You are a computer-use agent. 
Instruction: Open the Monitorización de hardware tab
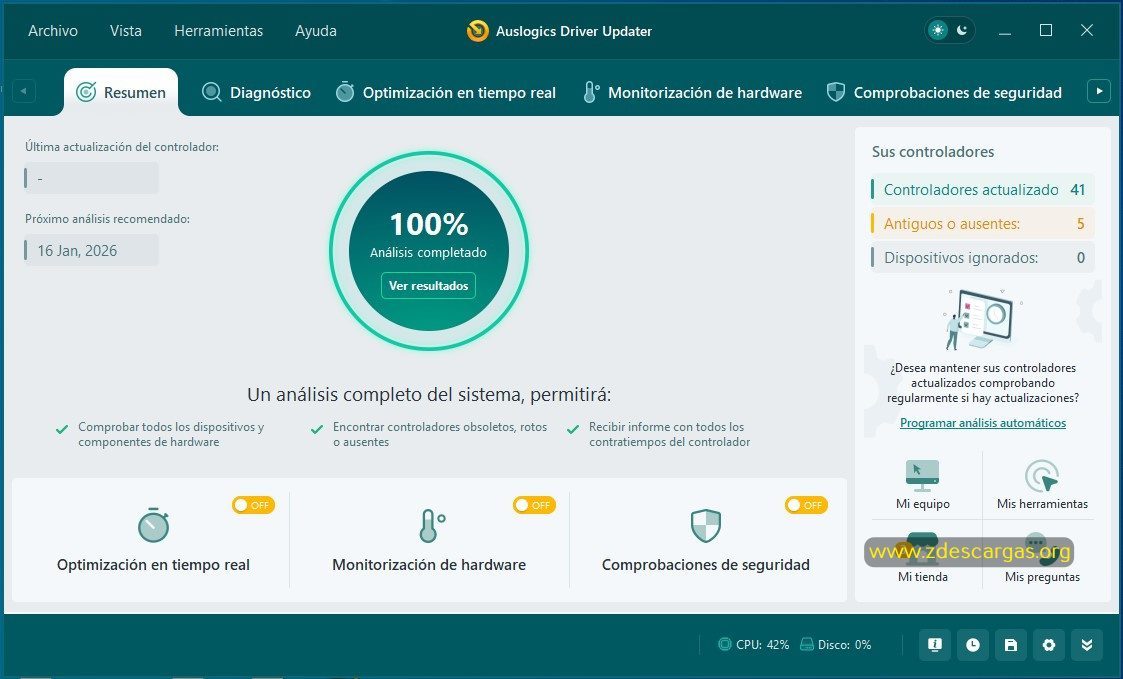693,92
